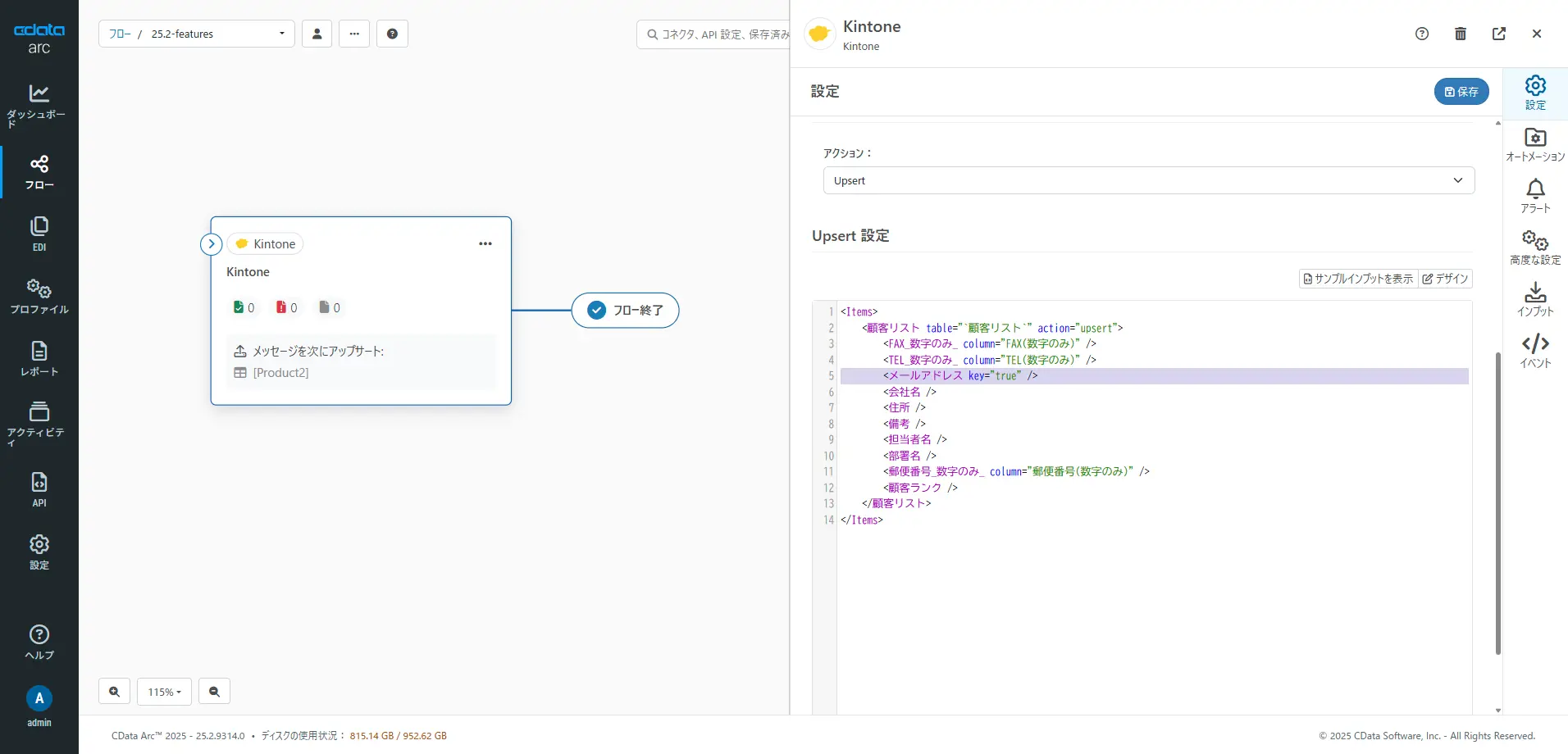Screen dimensions: 1568x754
Task: Open the 115% zoom level dropdown
Action: [164, 692]
